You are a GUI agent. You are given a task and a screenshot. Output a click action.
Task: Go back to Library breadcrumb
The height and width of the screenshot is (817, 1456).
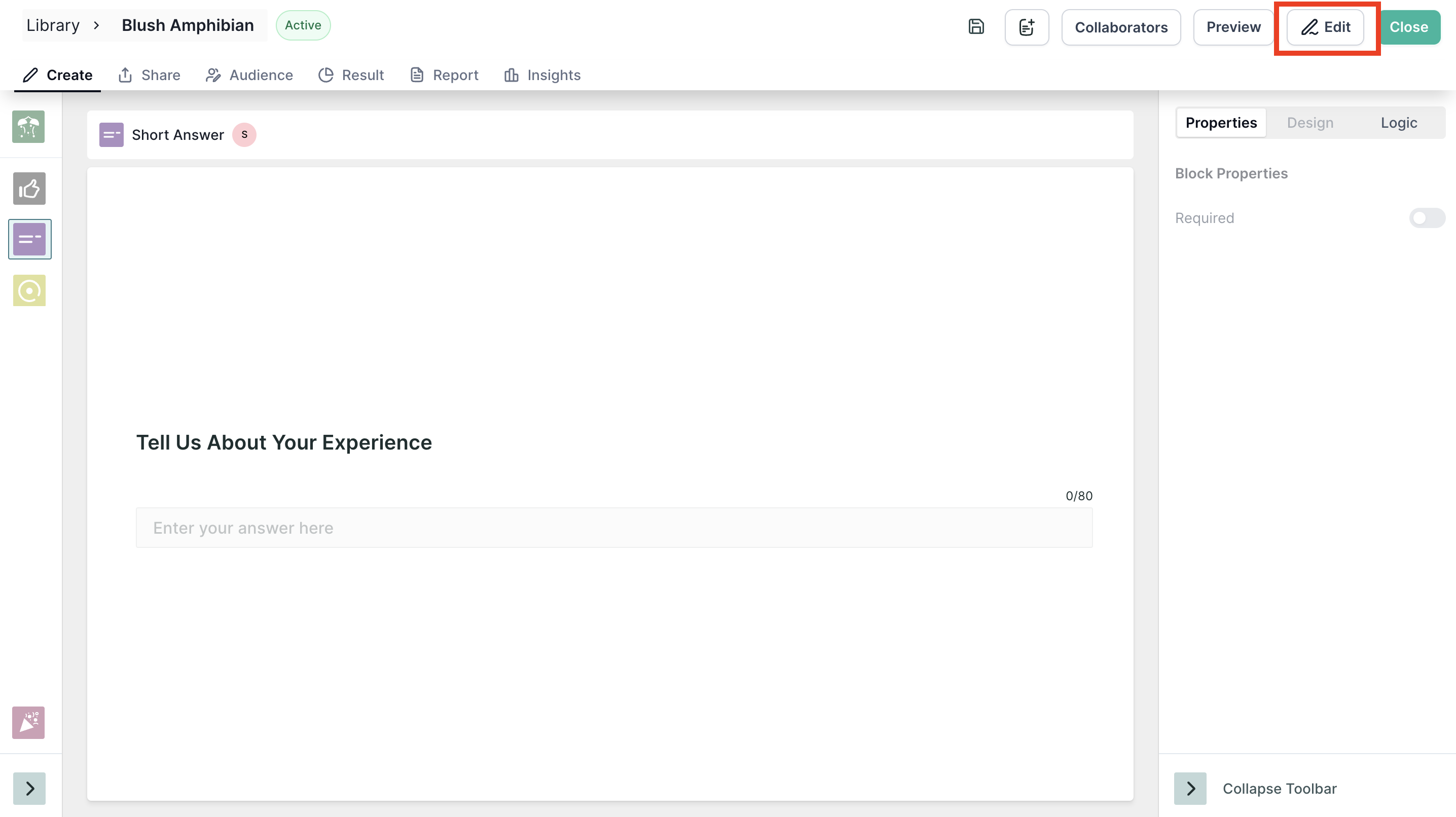53,25
